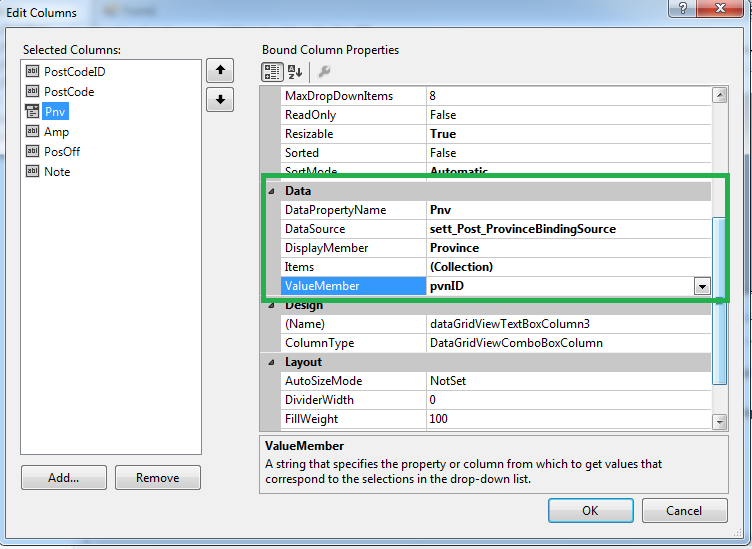Select the PosOff column entry
This screenshot has width=752, height=549.
coord(62,152)
